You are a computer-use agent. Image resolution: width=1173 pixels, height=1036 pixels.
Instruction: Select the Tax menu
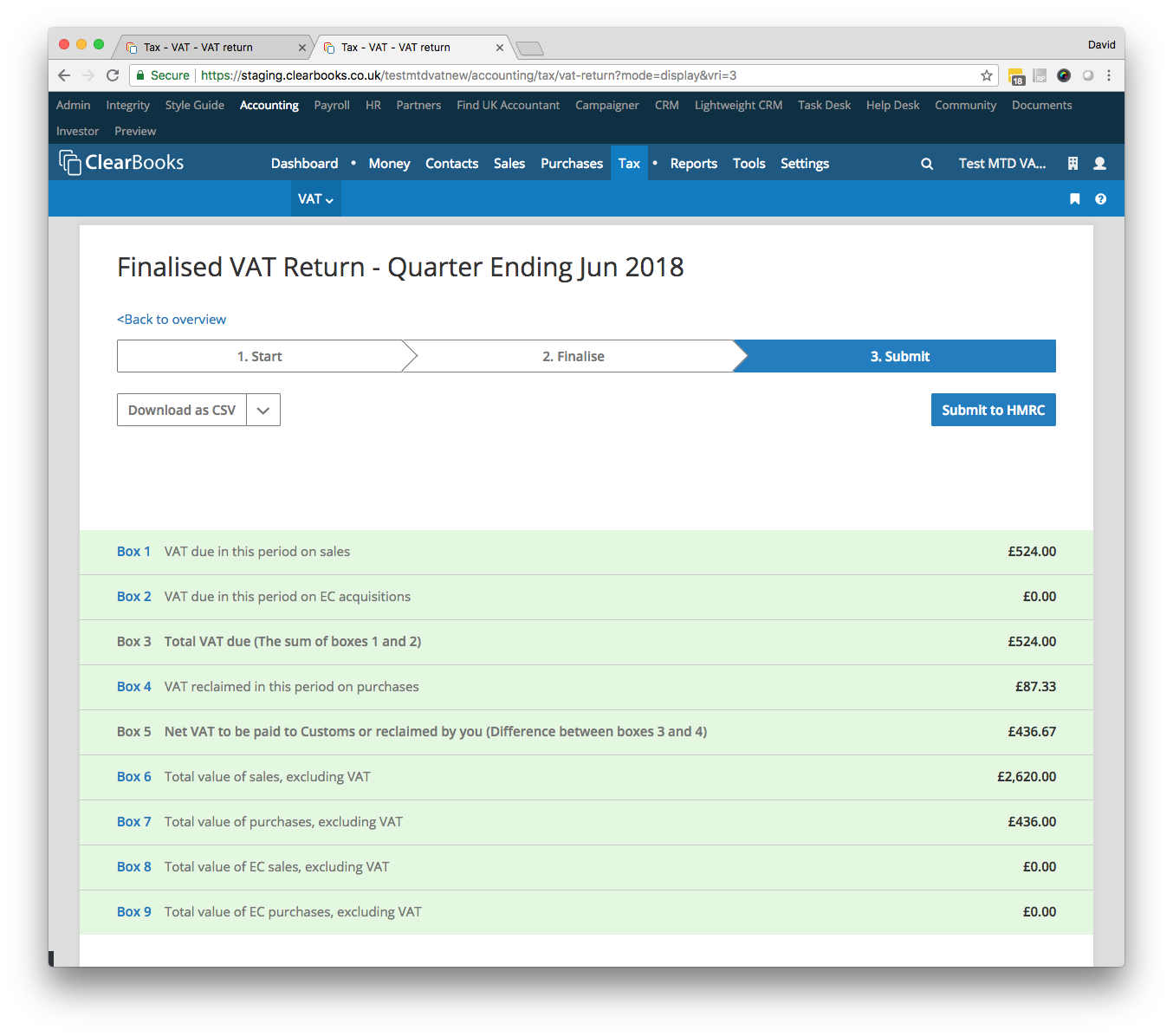629,163
